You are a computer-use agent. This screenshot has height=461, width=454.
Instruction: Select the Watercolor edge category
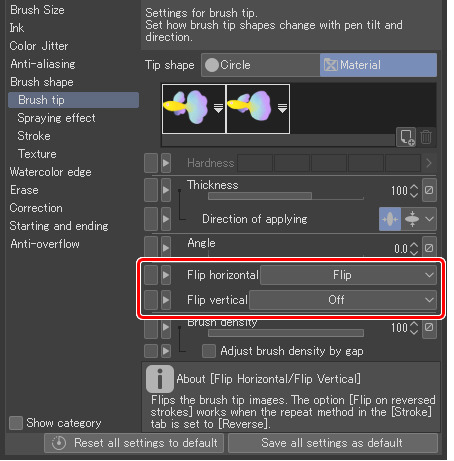coord(50,172)
